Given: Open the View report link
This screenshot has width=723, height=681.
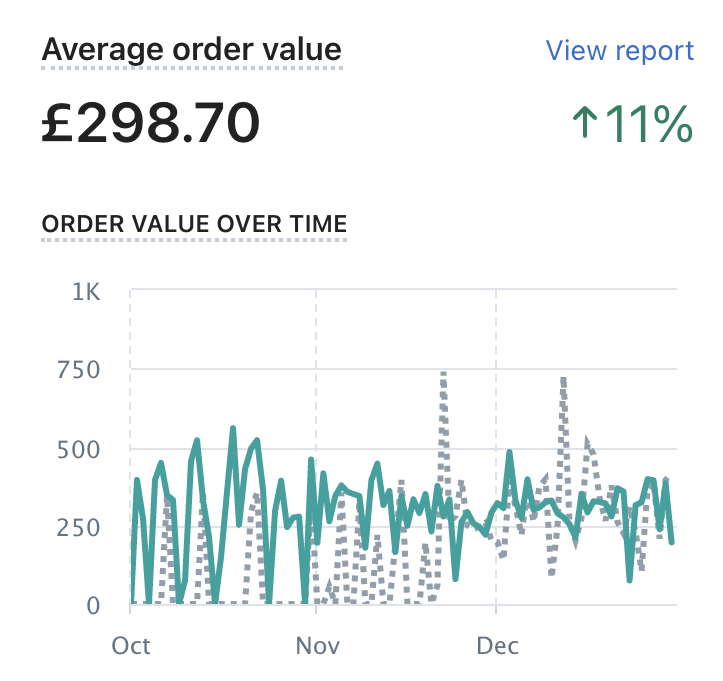Looking at the screenshot, I should click(x=619, y=51).
